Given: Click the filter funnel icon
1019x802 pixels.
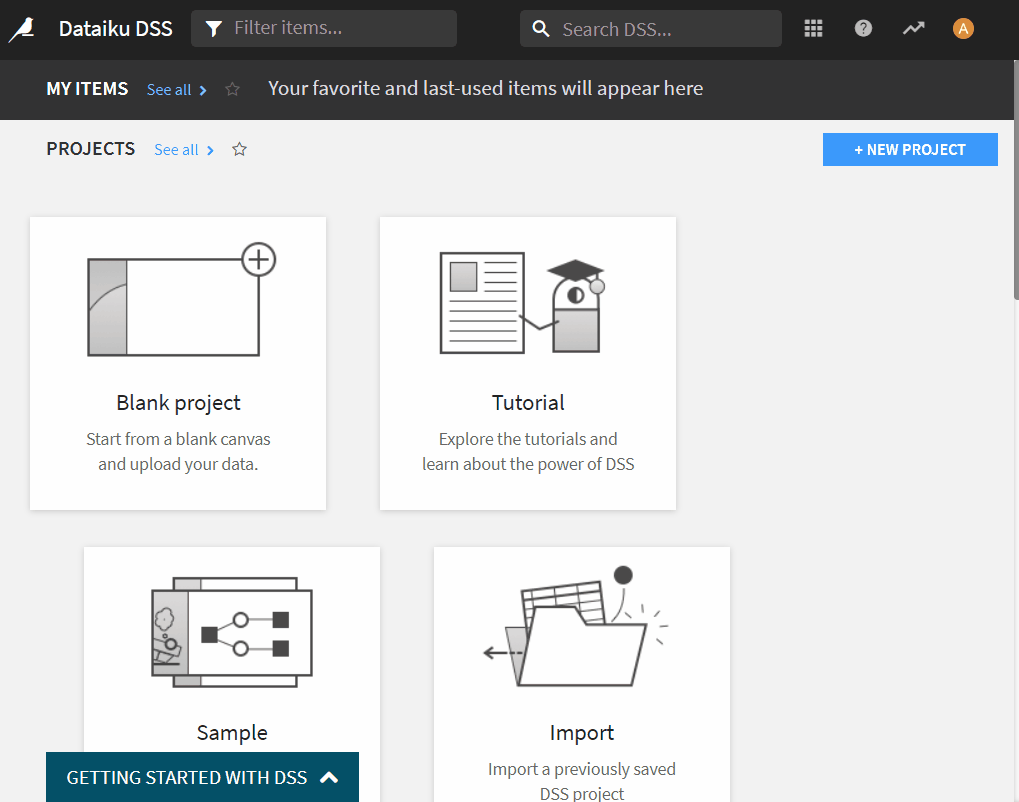Looking at the screenshot, I should pos(214,29).
